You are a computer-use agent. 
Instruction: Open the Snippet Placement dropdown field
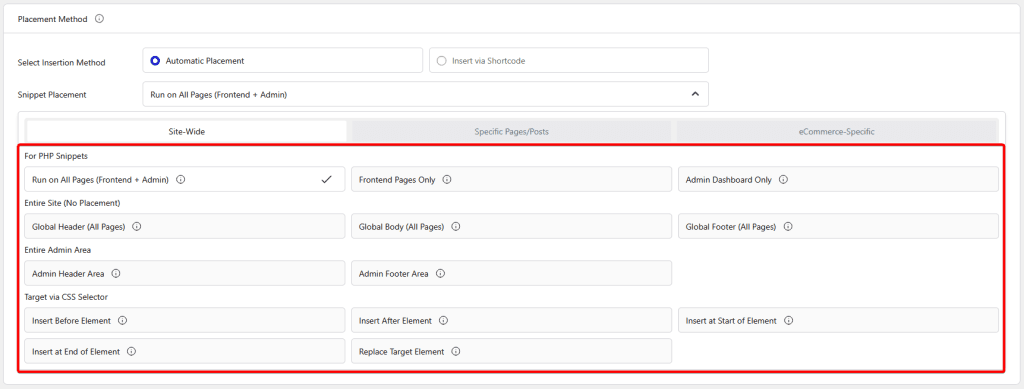pyautogui.click(x=425, y=94)
